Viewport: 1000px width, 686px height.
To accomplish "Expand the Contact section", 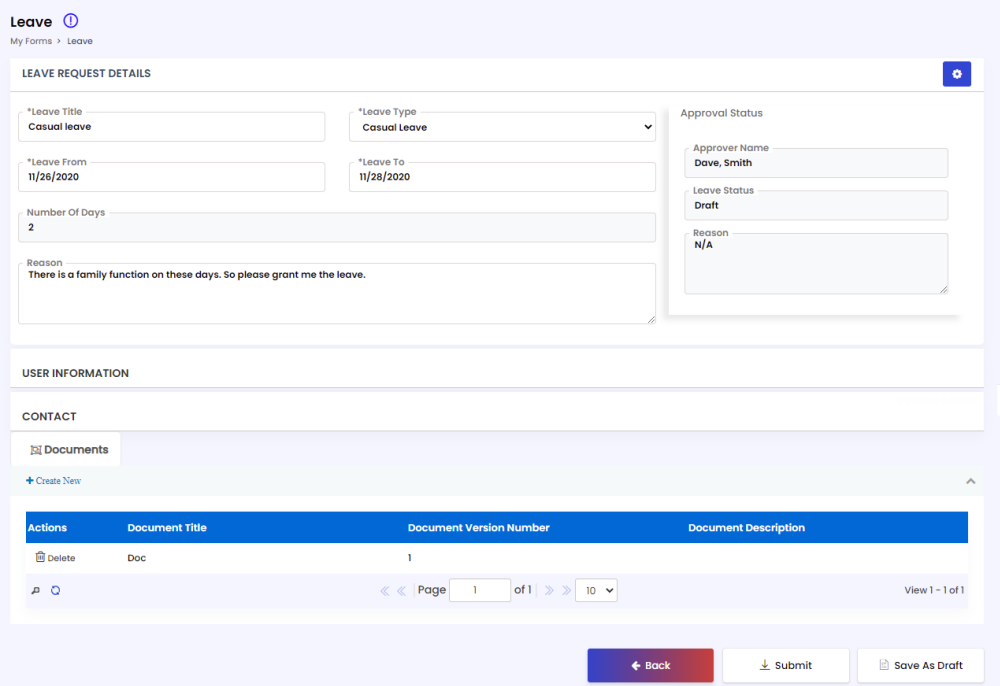I will (x=50, y=416).
